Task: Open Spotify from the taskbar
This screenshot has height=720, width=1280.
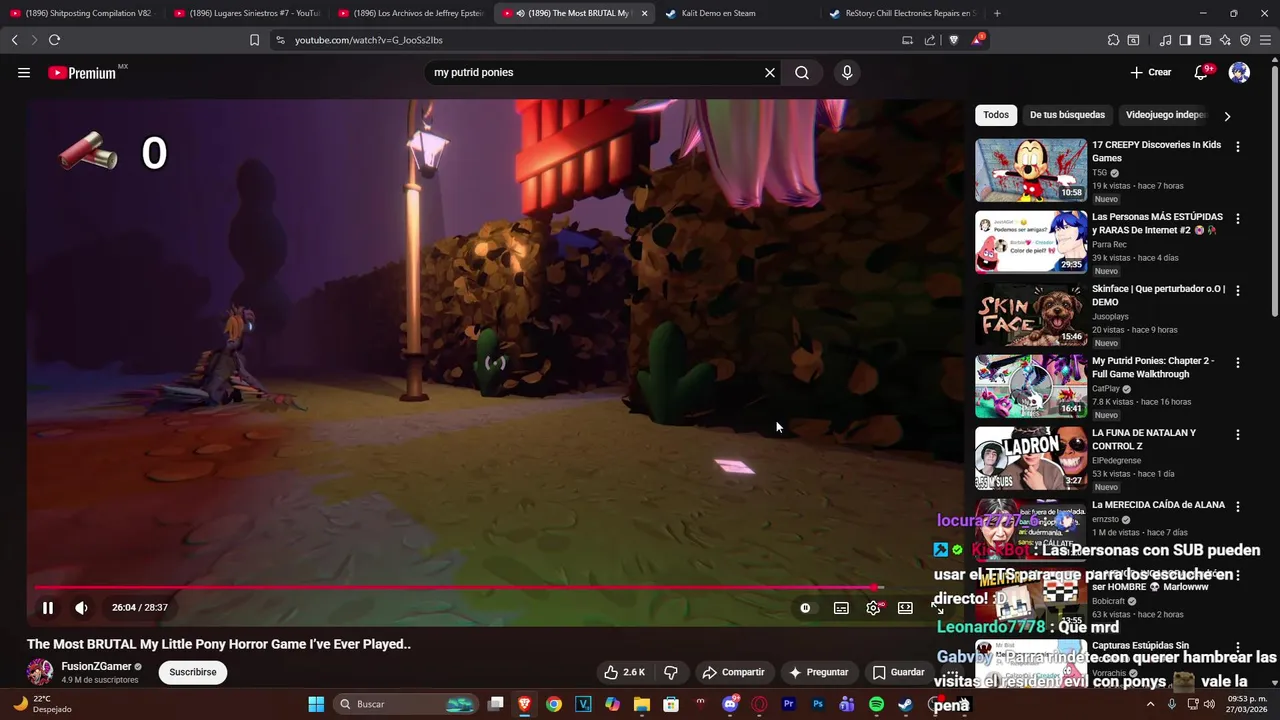Action: click(x=876, y=704)
